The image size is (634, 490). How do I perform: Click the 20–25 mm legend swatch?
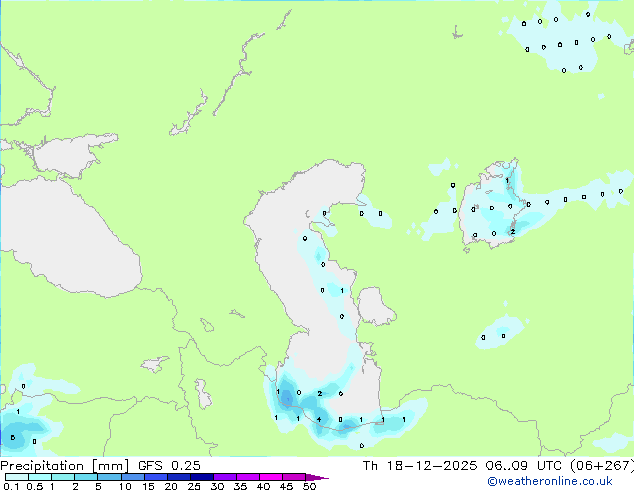tap(178, 477)
